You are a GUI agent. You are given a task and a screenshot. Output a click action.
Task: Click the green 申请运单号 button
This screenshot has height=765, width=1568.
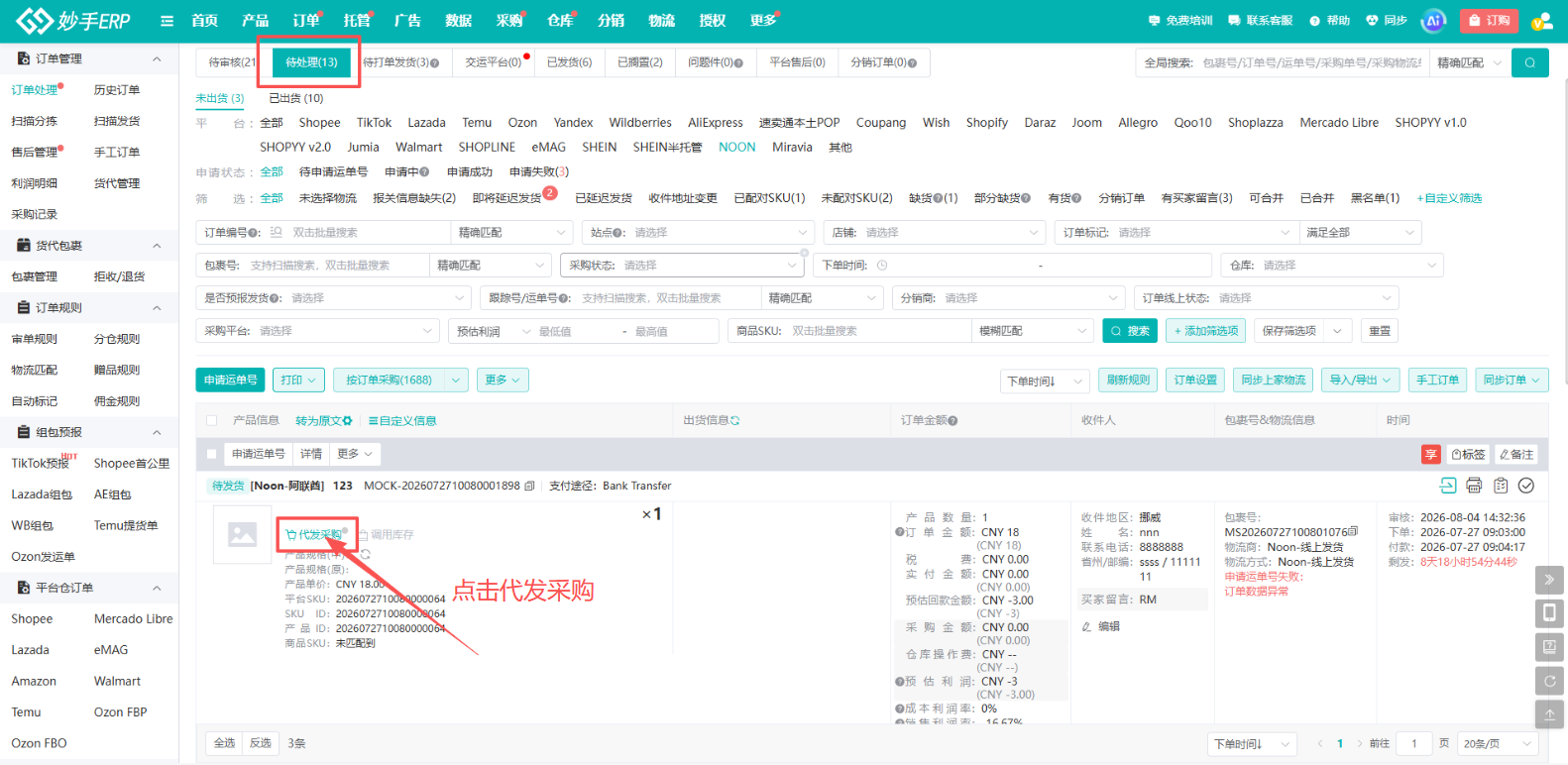(230, 381)
